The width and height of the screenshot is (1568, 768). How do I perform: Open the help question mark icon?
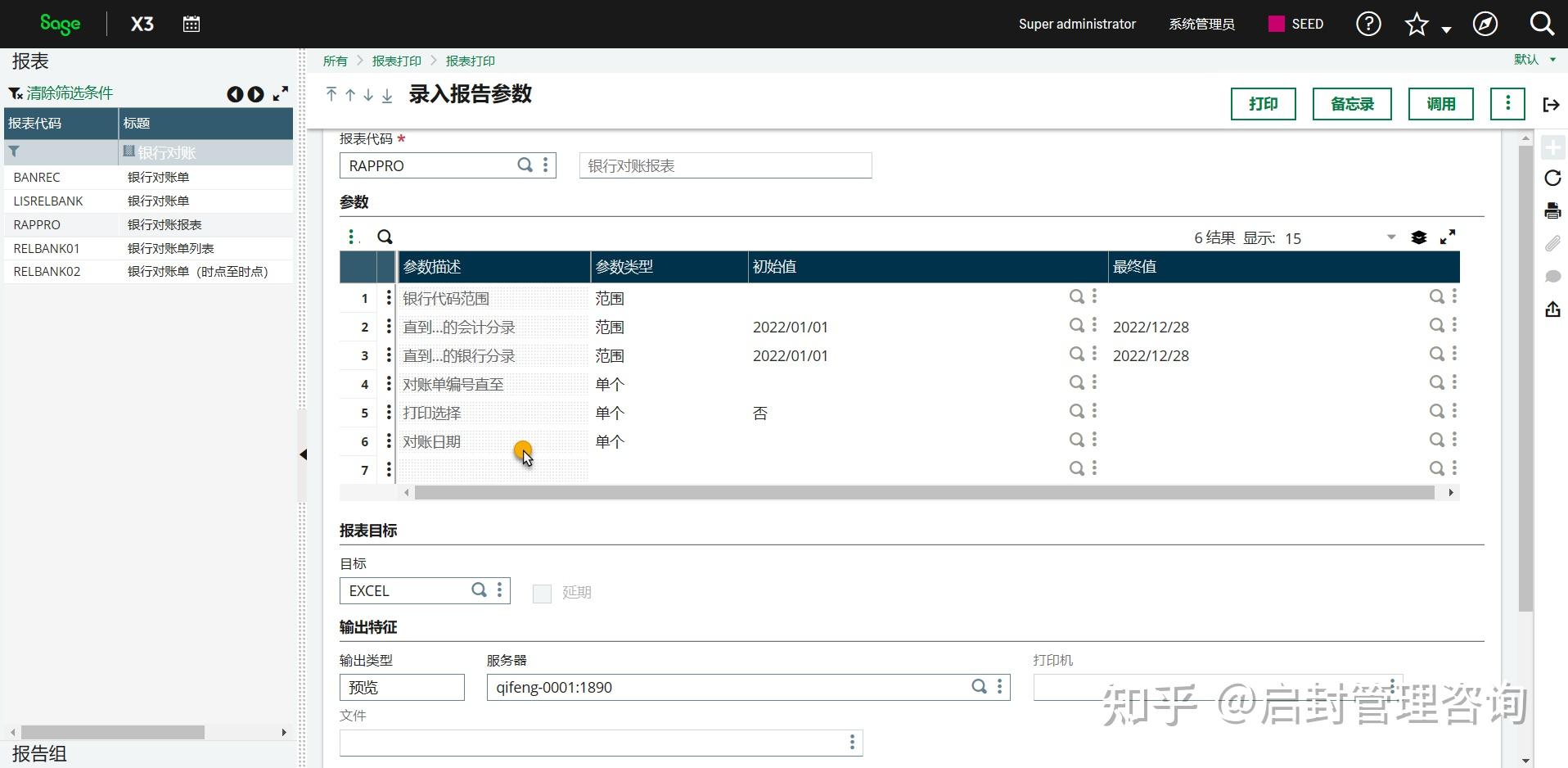(x=1367, y=24)
